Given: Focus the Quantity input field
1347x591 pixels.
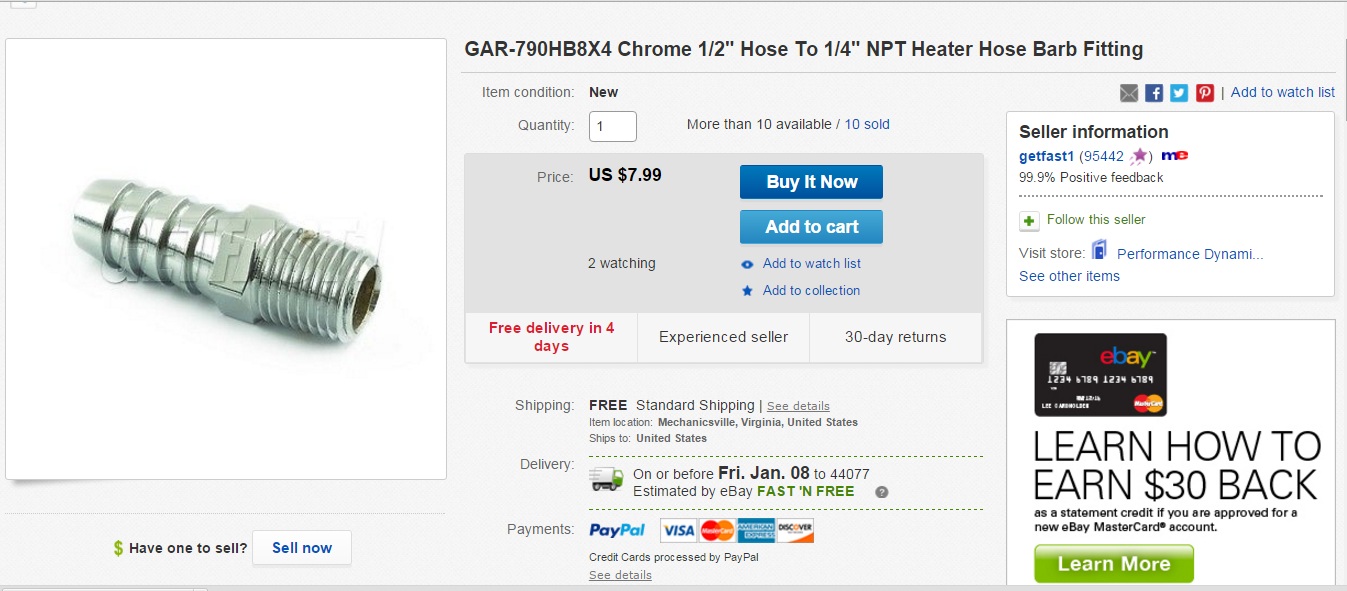Looking at the screenshot, I should 613,126.
